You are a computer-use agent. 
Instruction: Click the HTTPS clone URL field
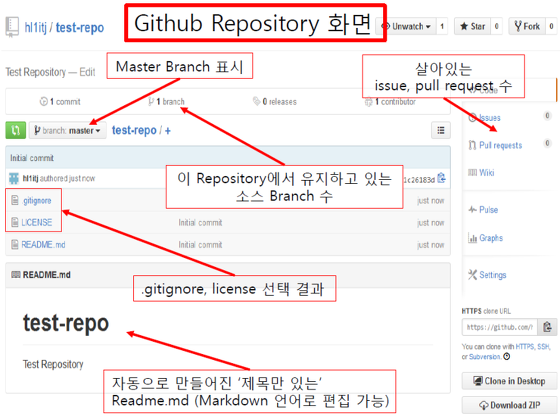pos(500,327)
